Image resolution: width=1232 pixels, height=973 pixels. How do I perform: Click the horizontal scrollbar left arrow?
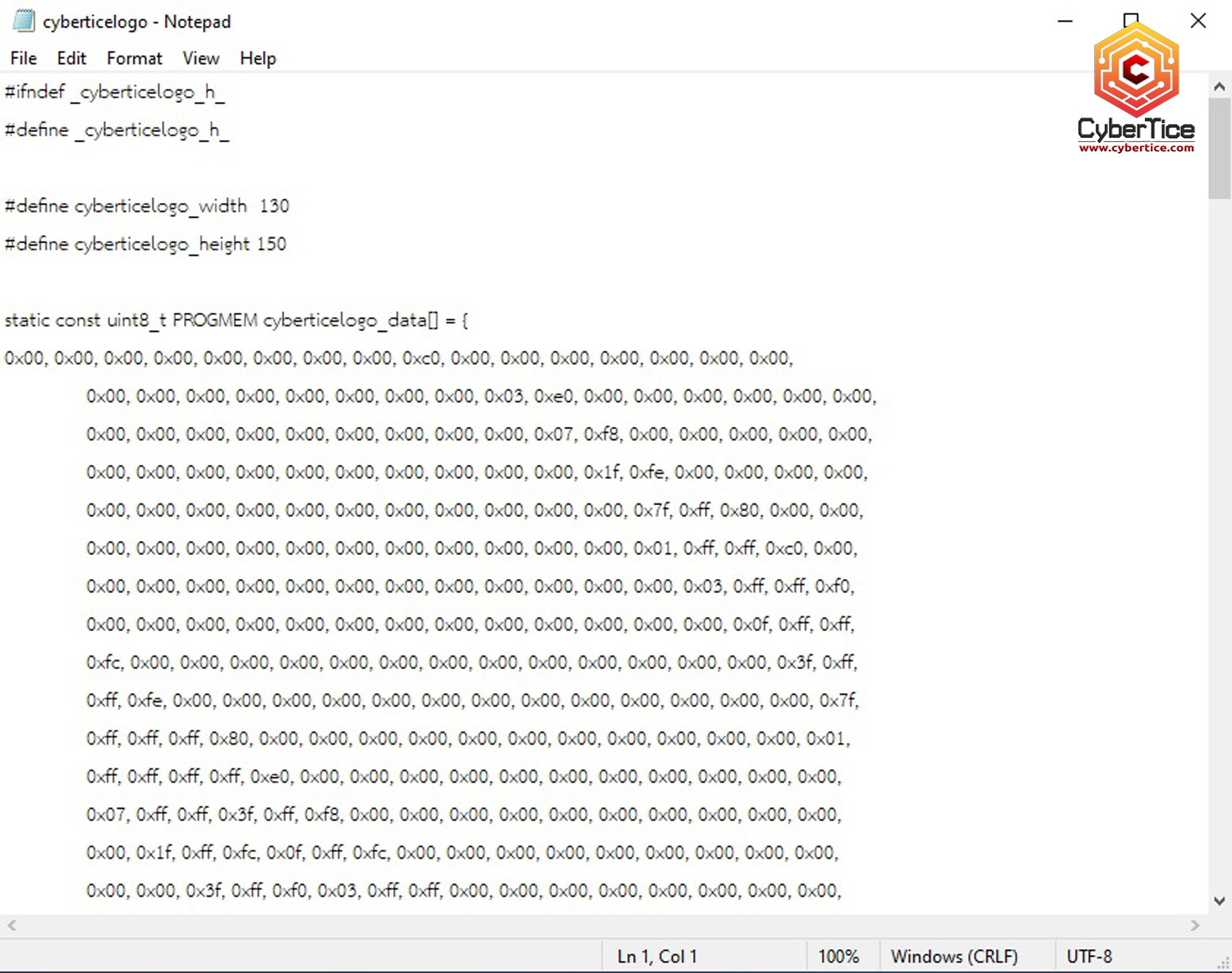coord(11,925)
